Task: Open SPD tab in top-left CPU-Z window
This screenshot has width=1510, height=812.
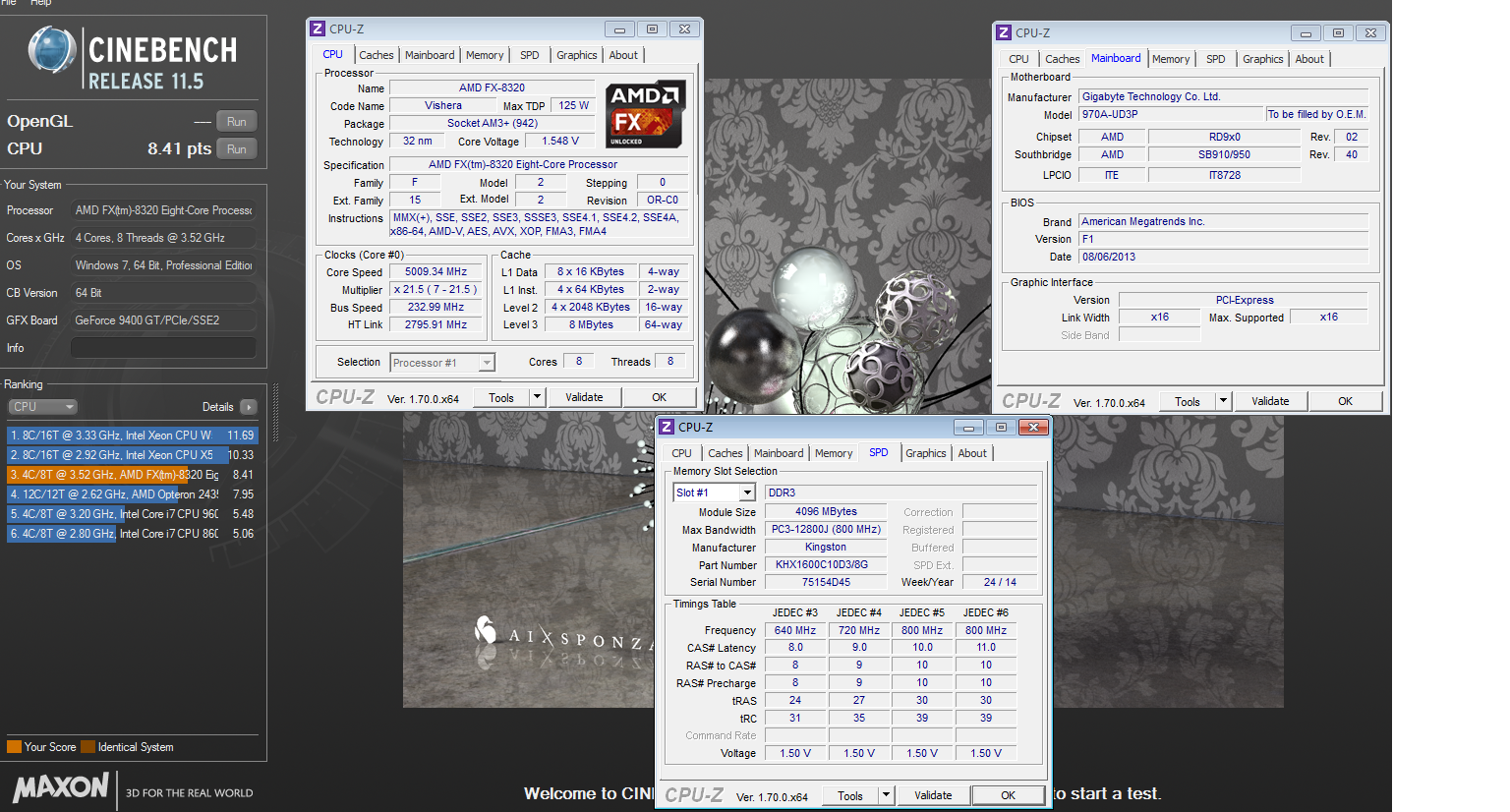Action: [530, 55]
